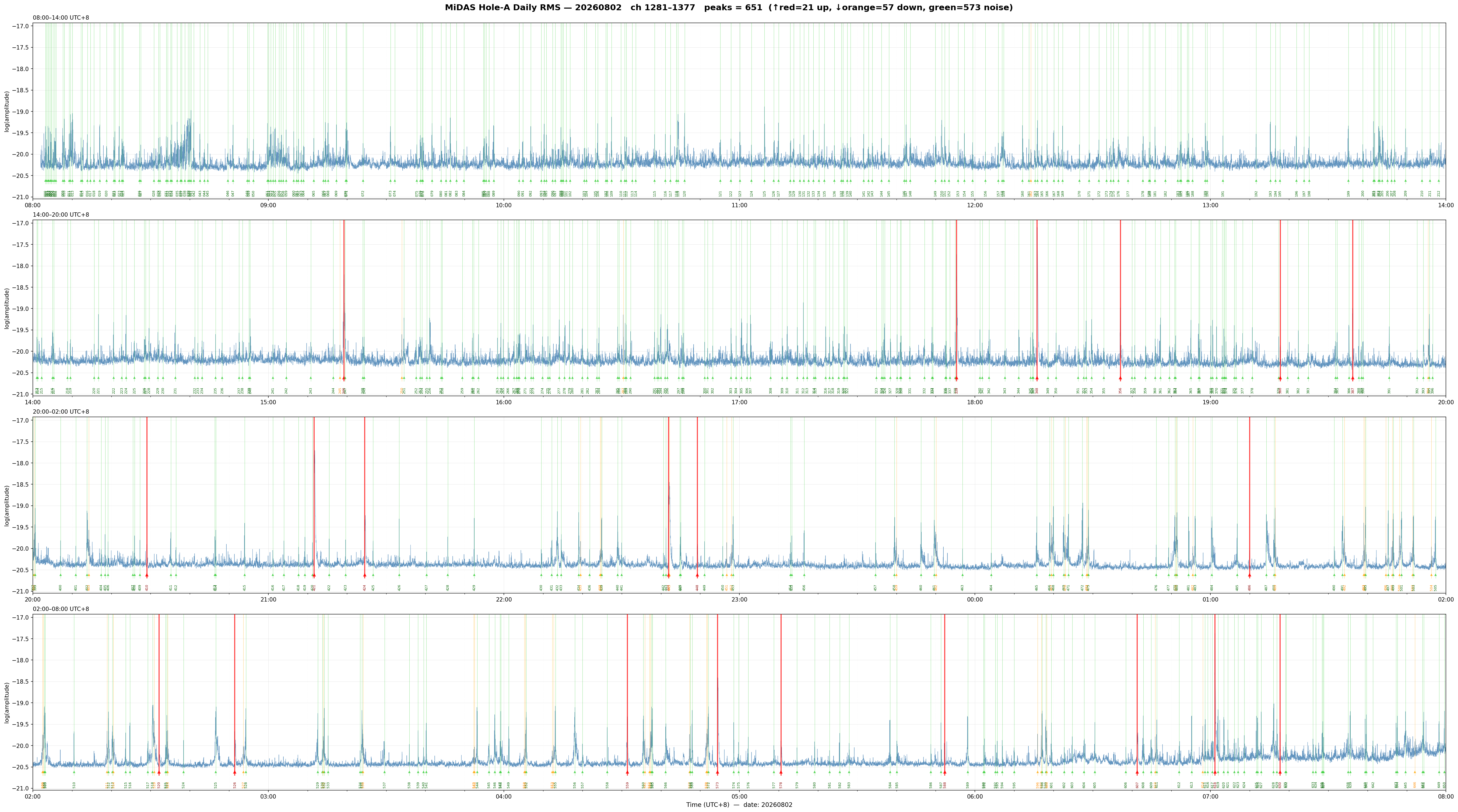Click the 22:00 time tick label
Image resolution: width=1458 pixels, height=812 pixels.
click(x=504, y=599)
